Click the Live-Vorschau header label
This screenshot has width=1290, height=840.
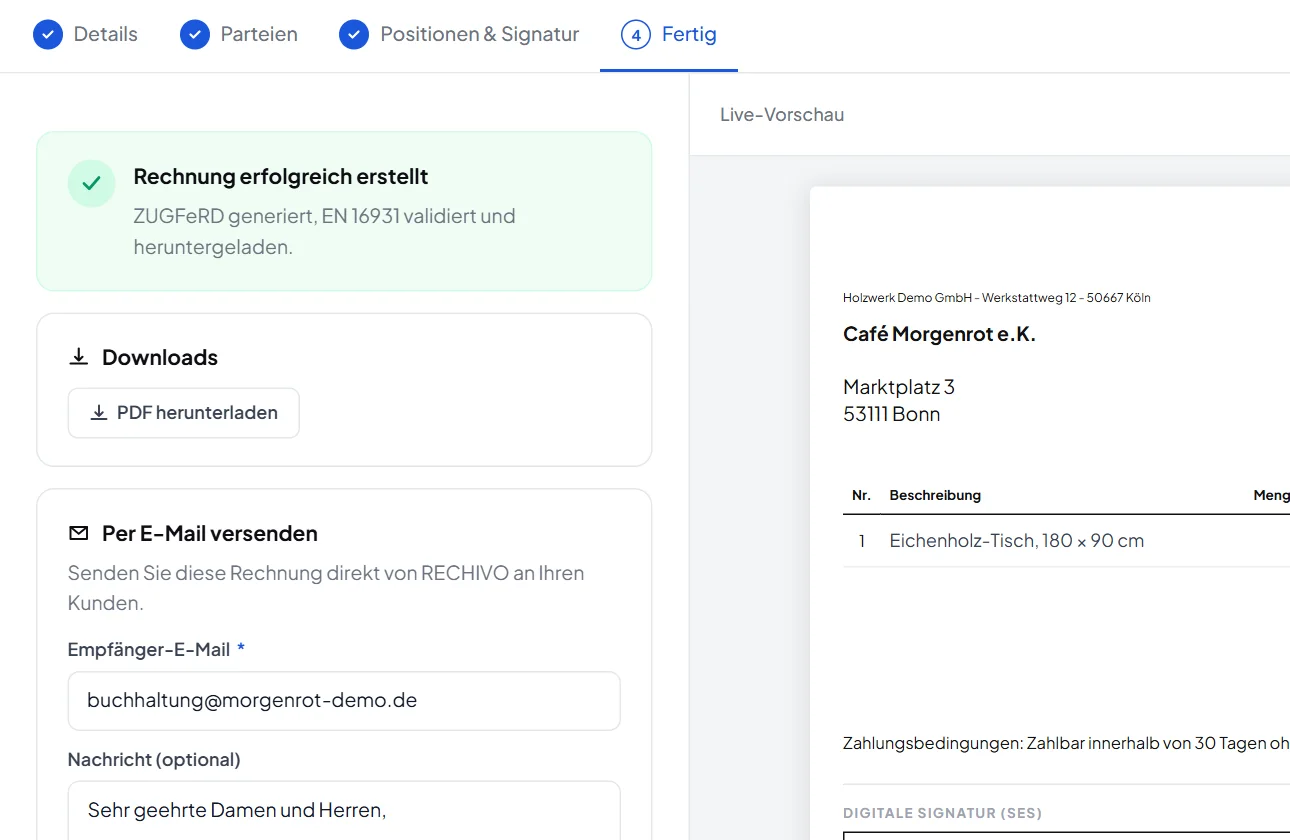click(782, 115)
